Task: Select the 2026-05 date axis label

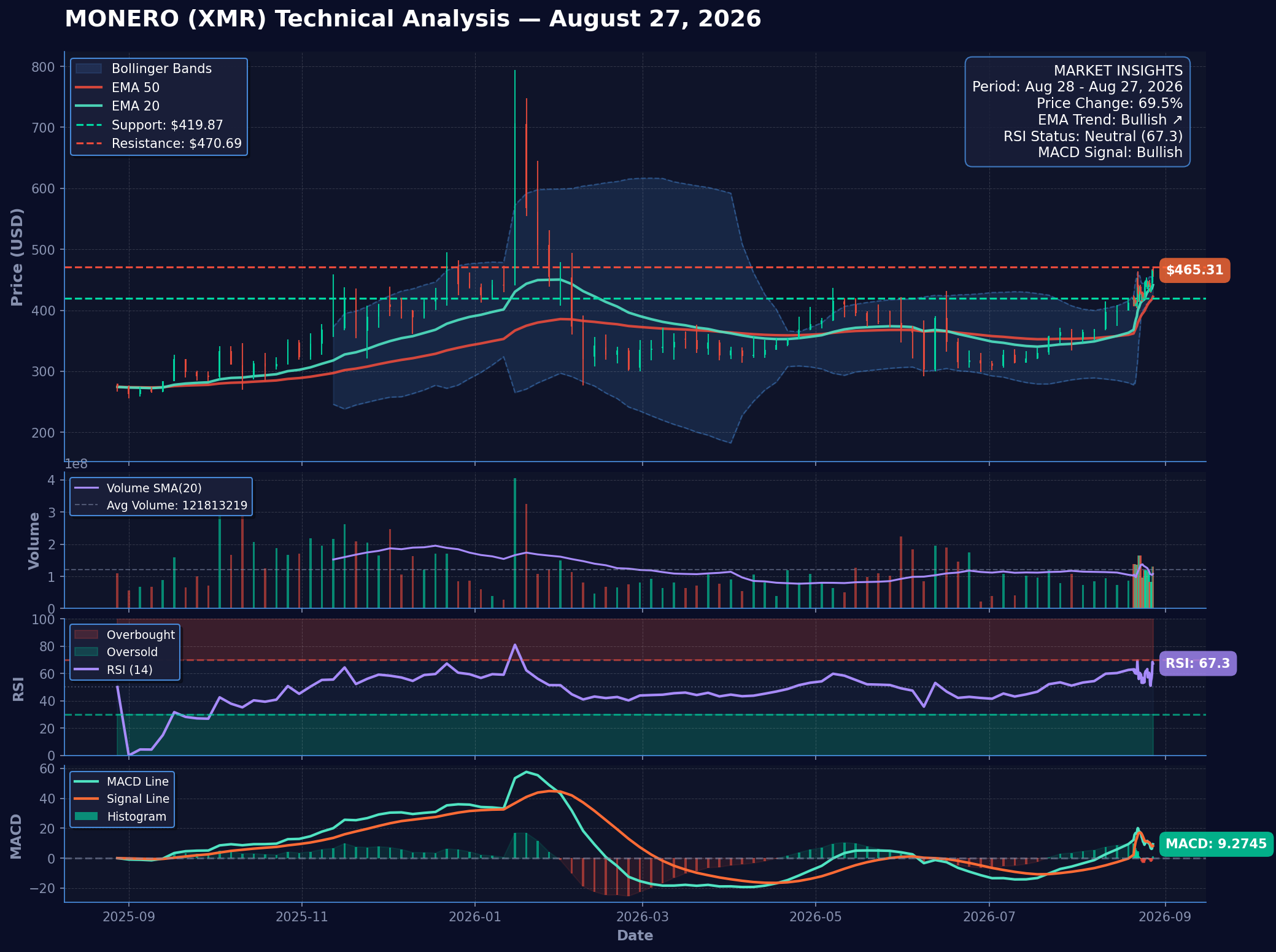Action: [816, 917]
